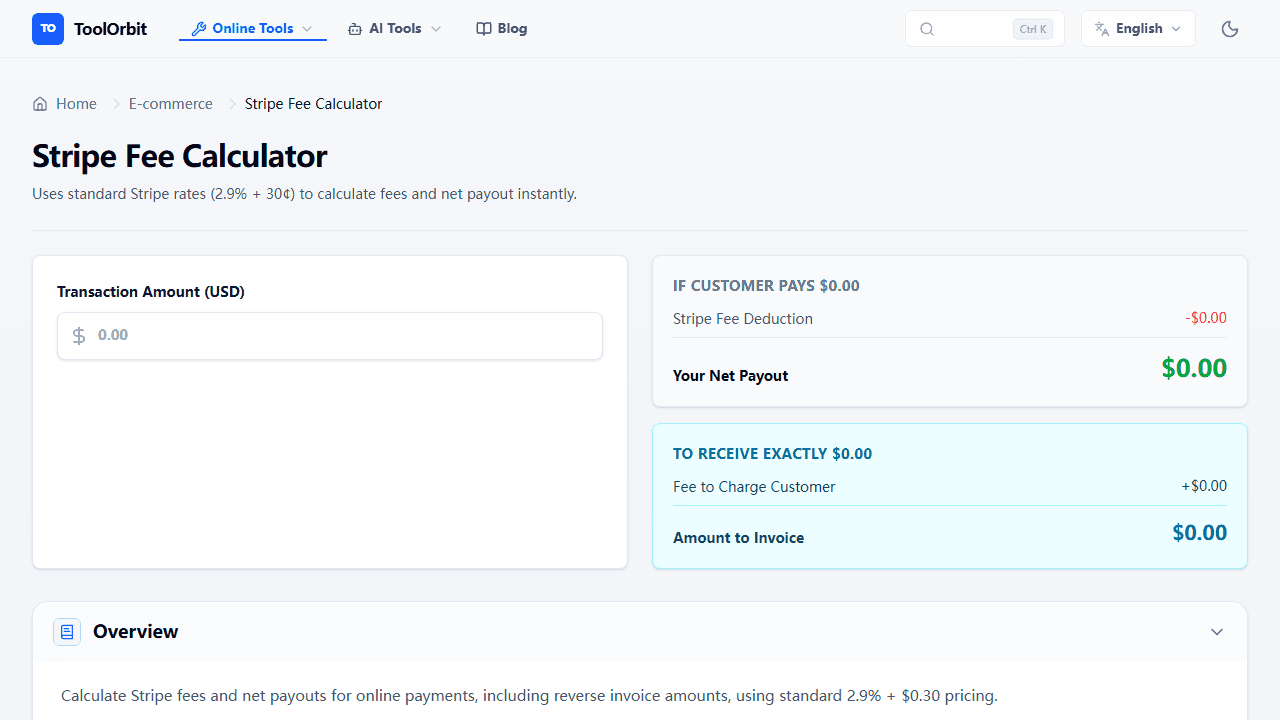Click the red Stripe Fee Deduction -$0.00
Viewport: 1280px width, 720px height.
click(1206, 318)
